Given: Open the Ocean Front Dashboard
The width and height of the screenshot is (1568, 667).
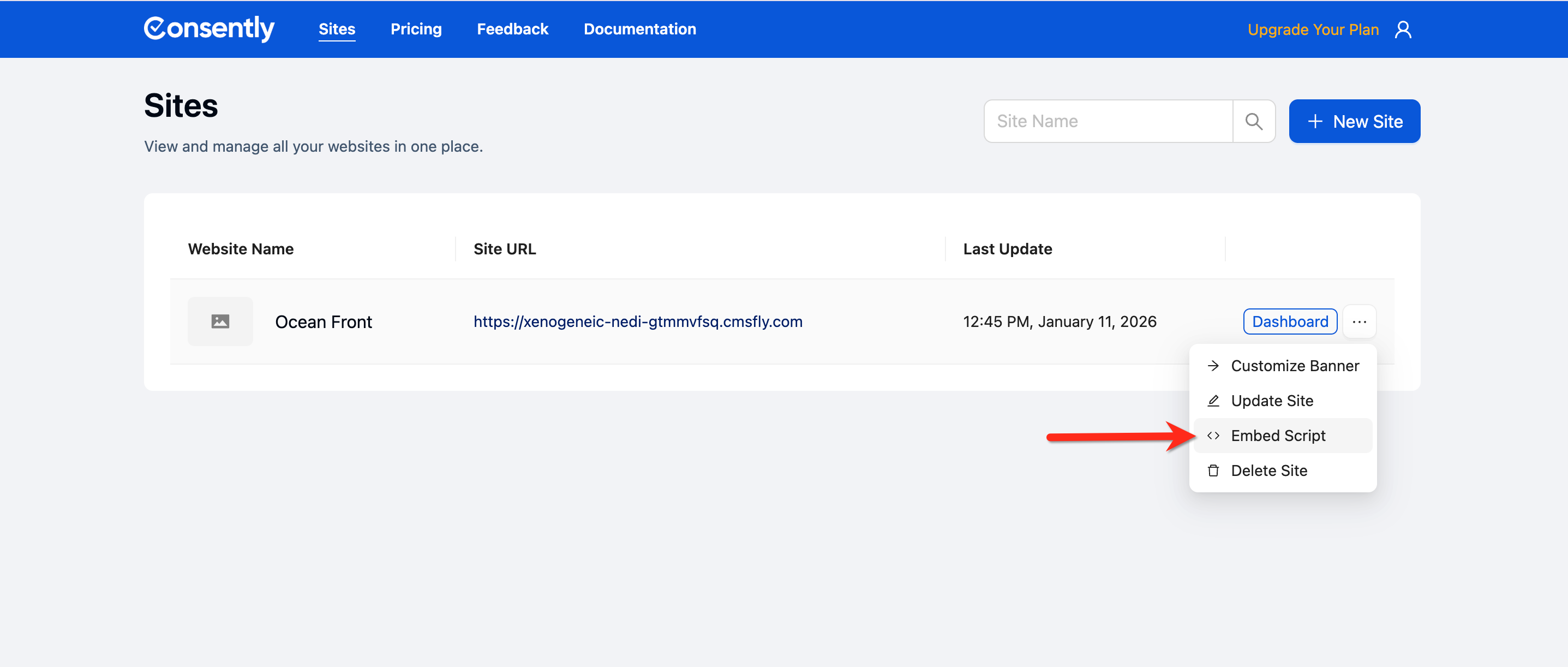Looking at the screenshot, I should point(1290,321).
